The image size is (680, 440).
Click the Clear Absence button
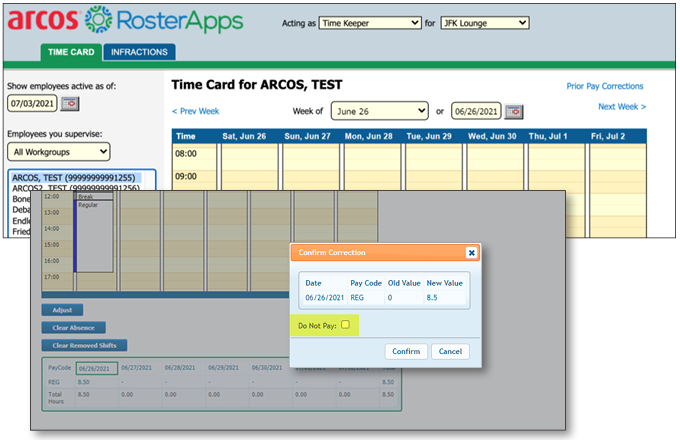(73, 327)
